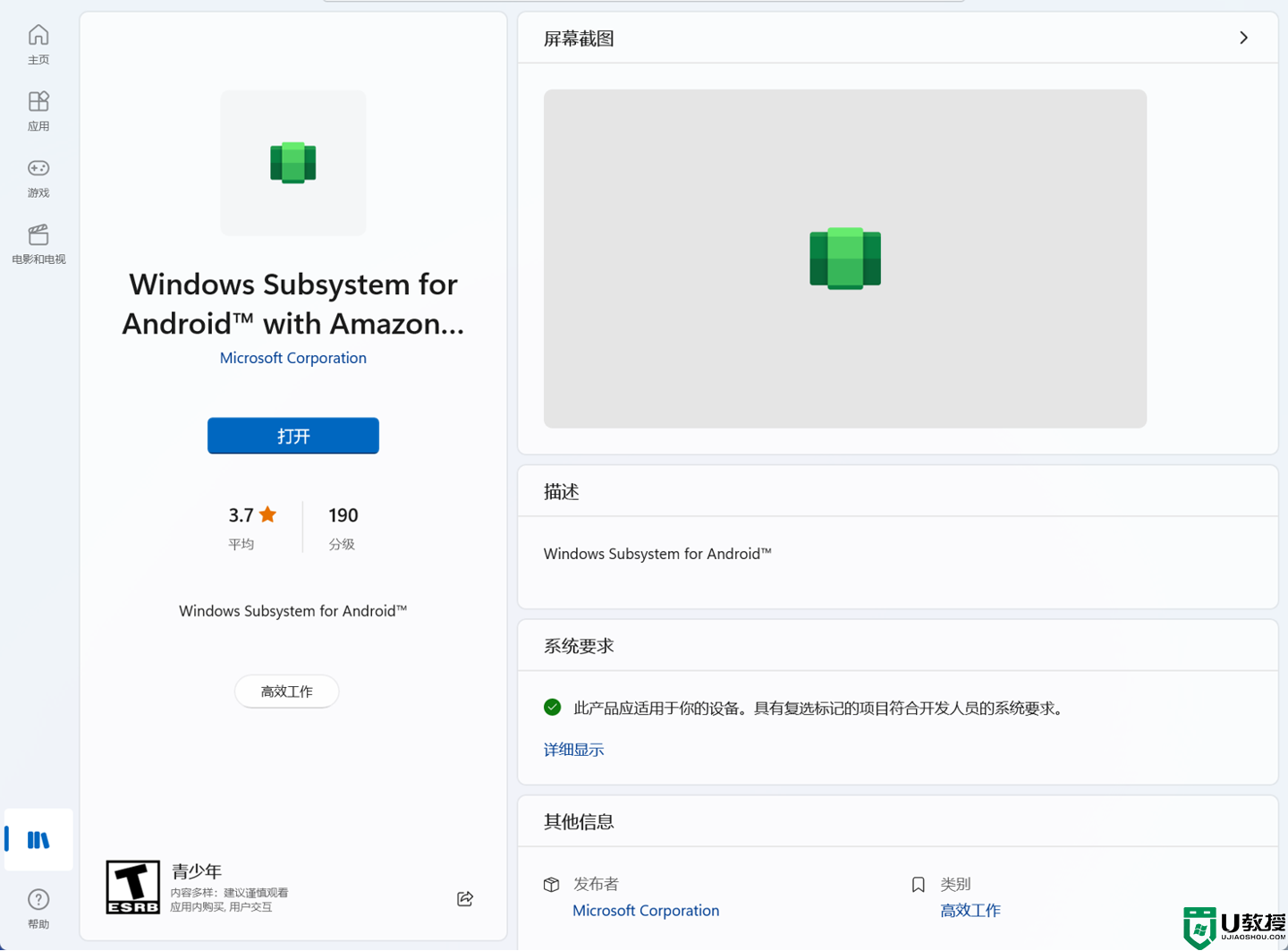Viewport: 1288px width, 951px height.
Task: Click the publisher box icon
Action: click(552, 885)
